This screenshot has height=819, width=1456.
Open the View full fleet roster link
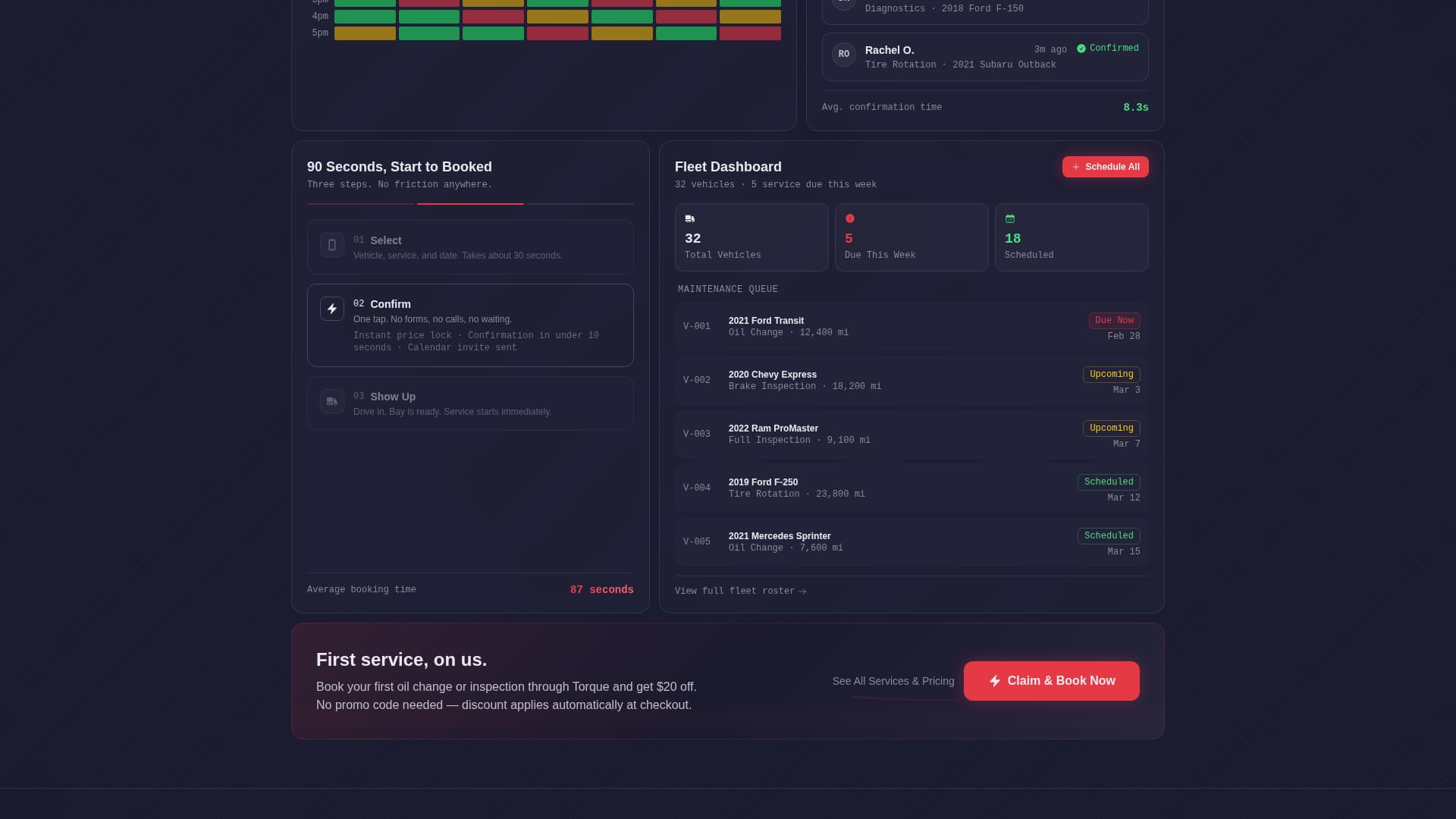pyautogui.click(x=741, y=591)
